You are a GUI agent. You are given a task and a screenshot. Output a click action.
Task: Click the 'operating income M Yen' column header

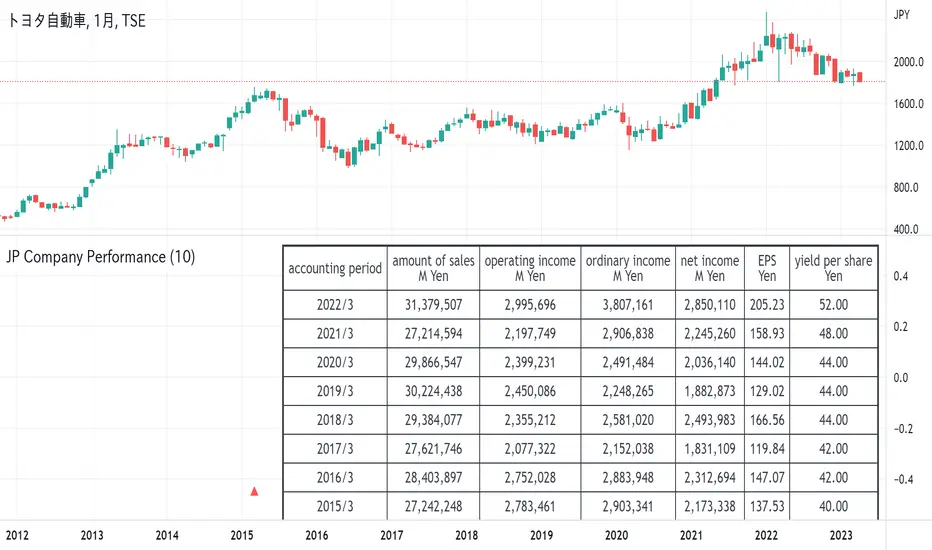(x=530, y=268)
